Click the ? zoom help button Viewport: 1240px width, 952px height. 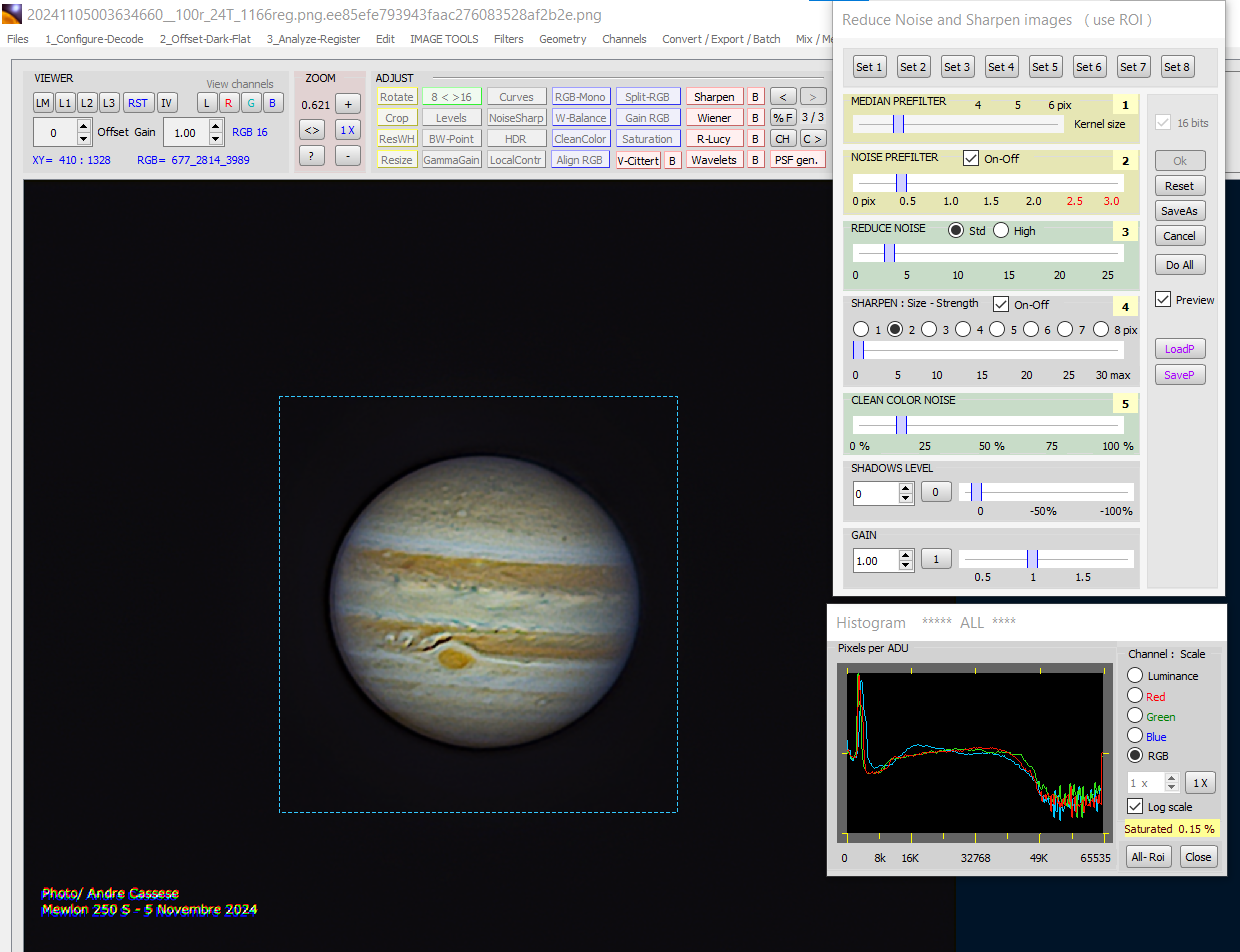click(312, 155)
